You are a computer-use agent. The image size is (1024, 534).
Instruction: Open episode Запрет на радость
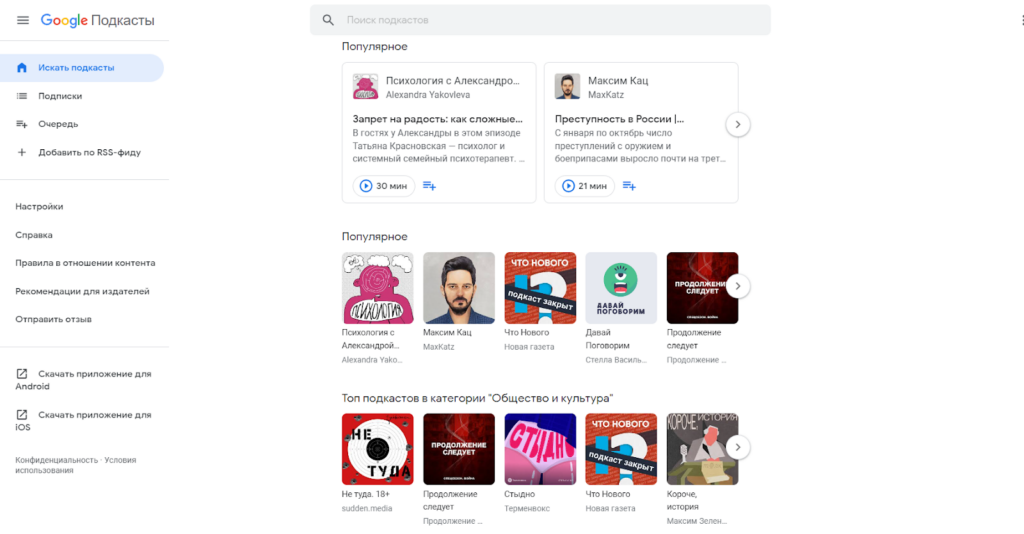click(x=438, y=119)
